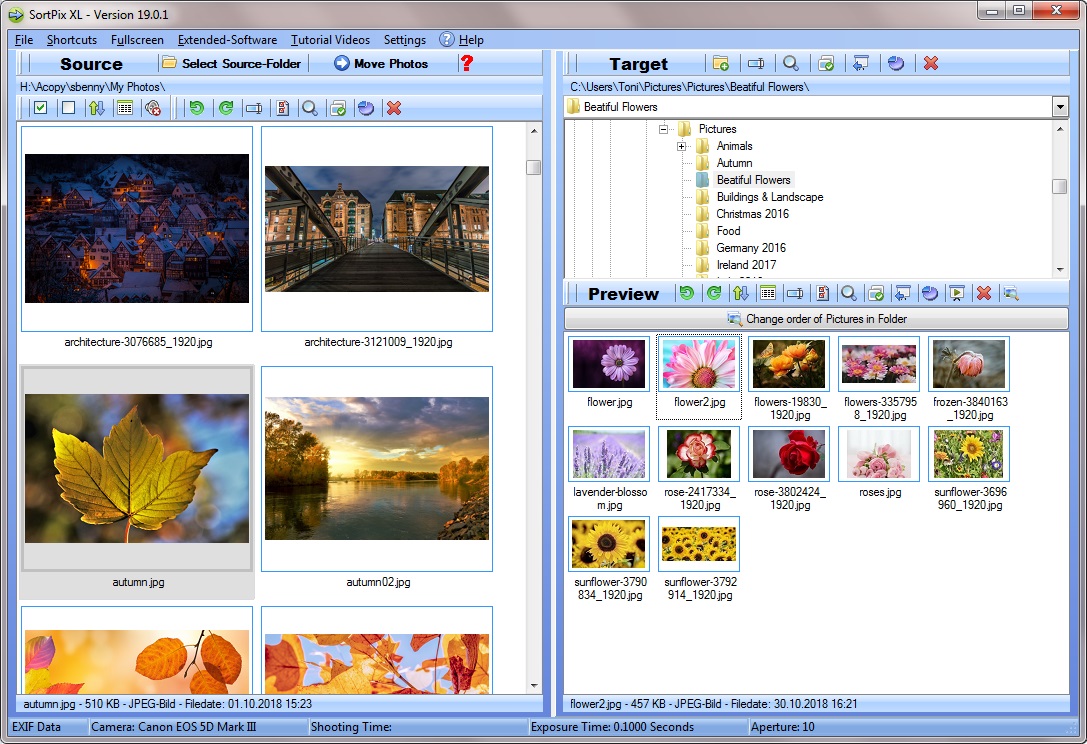The width and height of the screenshot is (1087, 744).
Task: Expand the Animals folder tree node
Action: point(681,146)
